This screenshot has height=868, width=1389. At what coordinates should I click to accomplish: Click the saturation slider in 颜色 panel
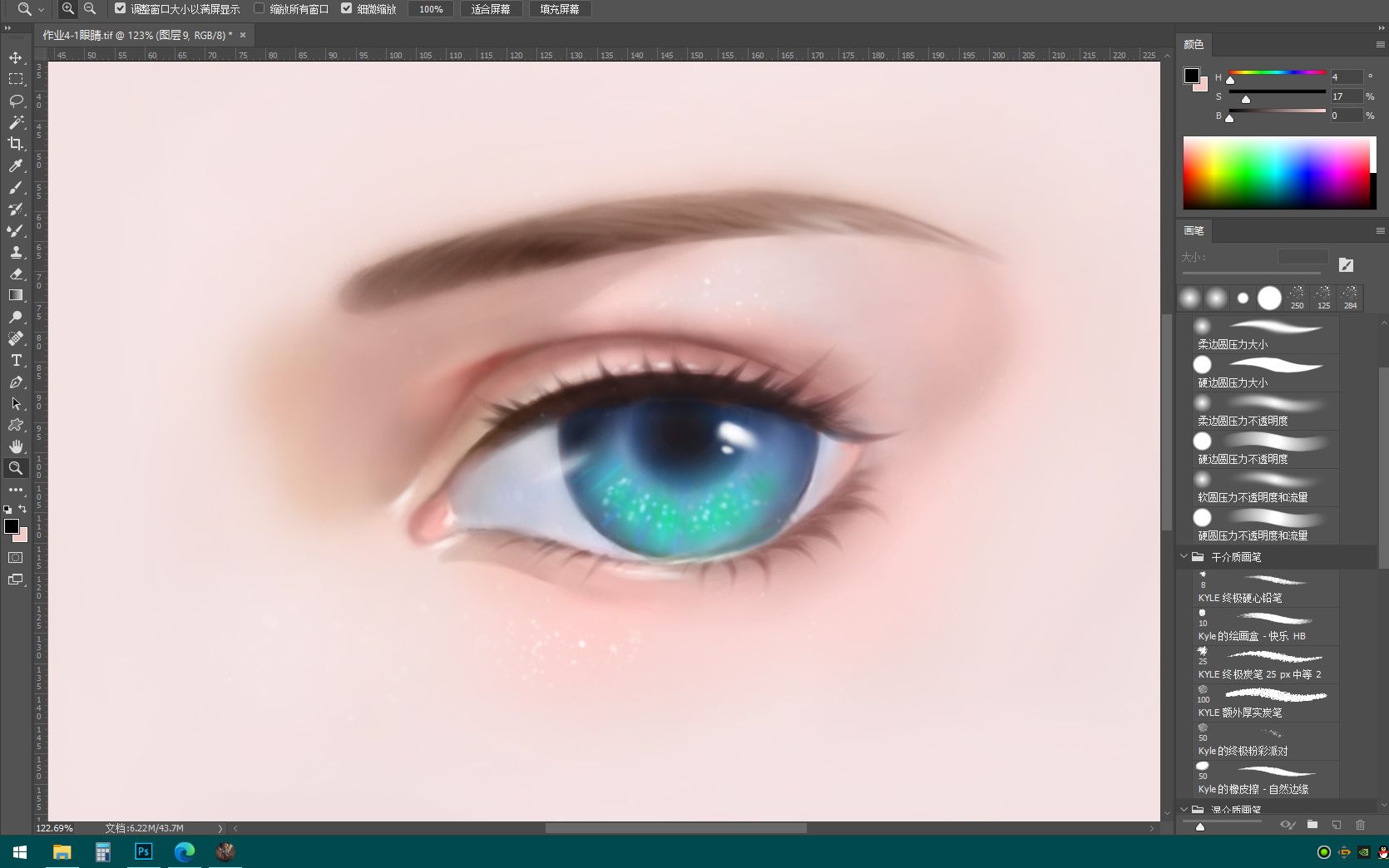tap(1278, 92)
